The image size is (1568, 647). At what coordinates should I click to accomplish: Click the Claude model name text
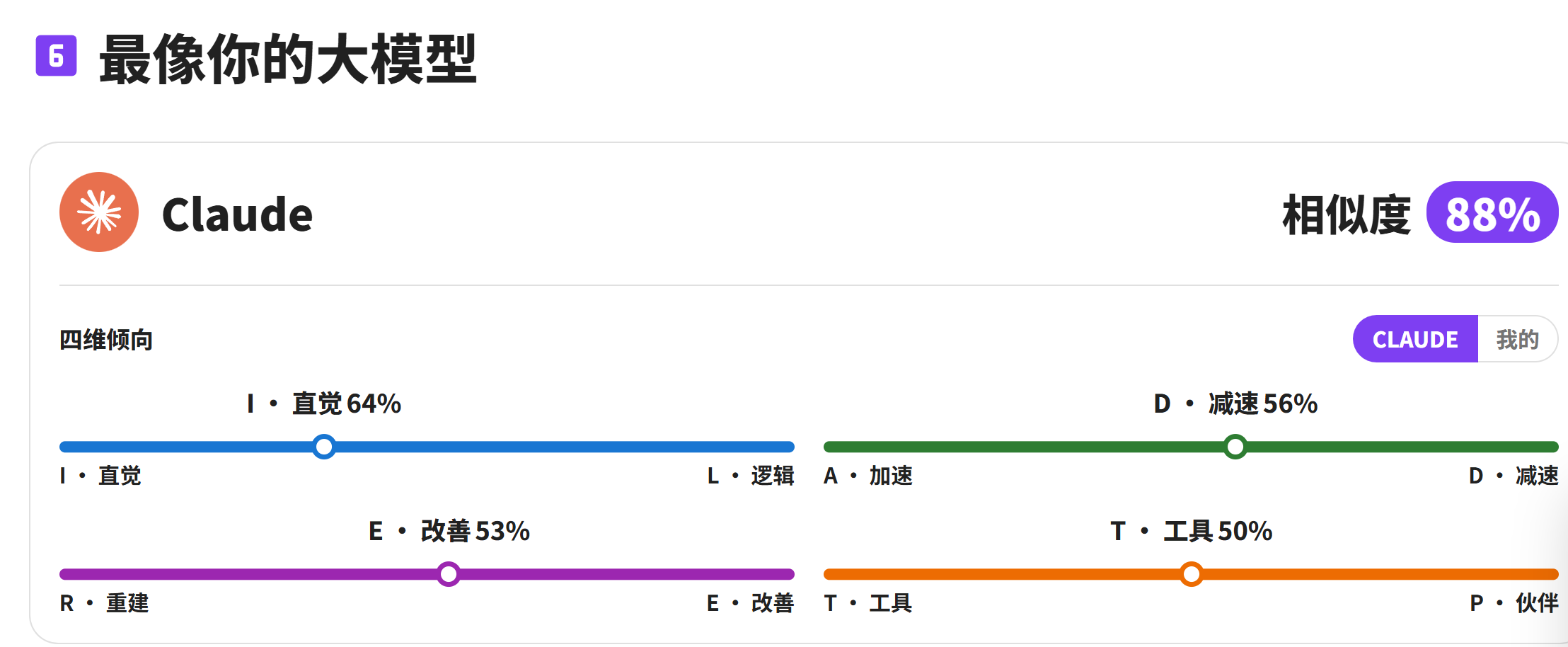tap(237, 214)
